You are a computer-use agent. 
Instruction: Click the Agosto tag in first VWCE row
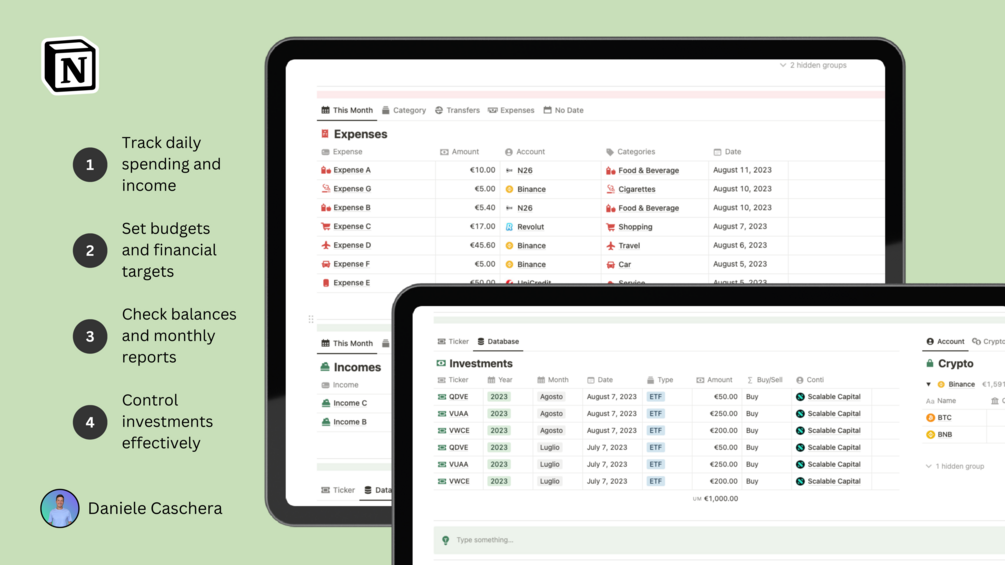[x=551, y=430]
